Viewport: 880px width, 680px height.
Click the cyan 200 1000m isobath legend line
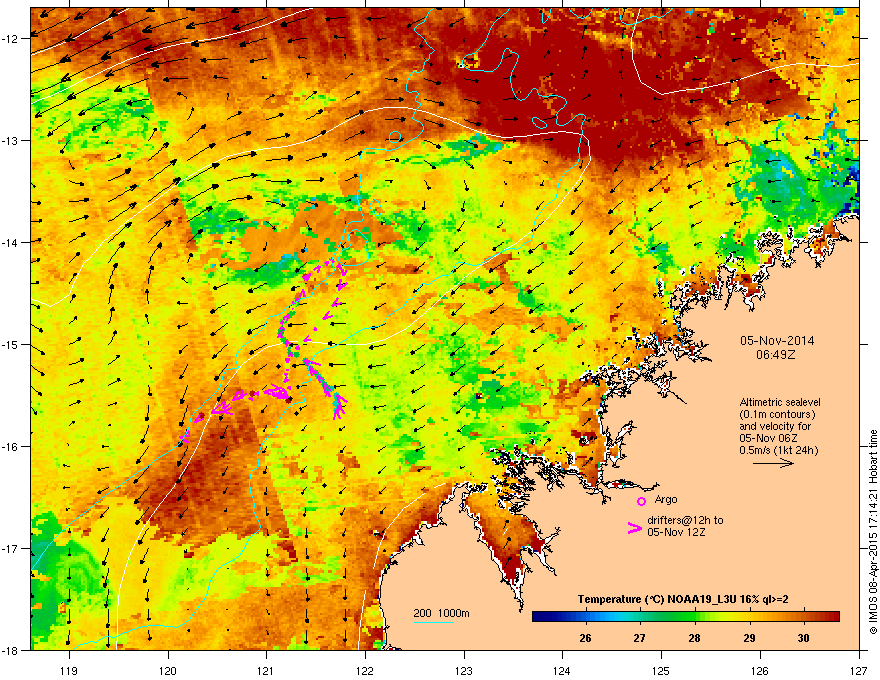[x=434, y=622]
